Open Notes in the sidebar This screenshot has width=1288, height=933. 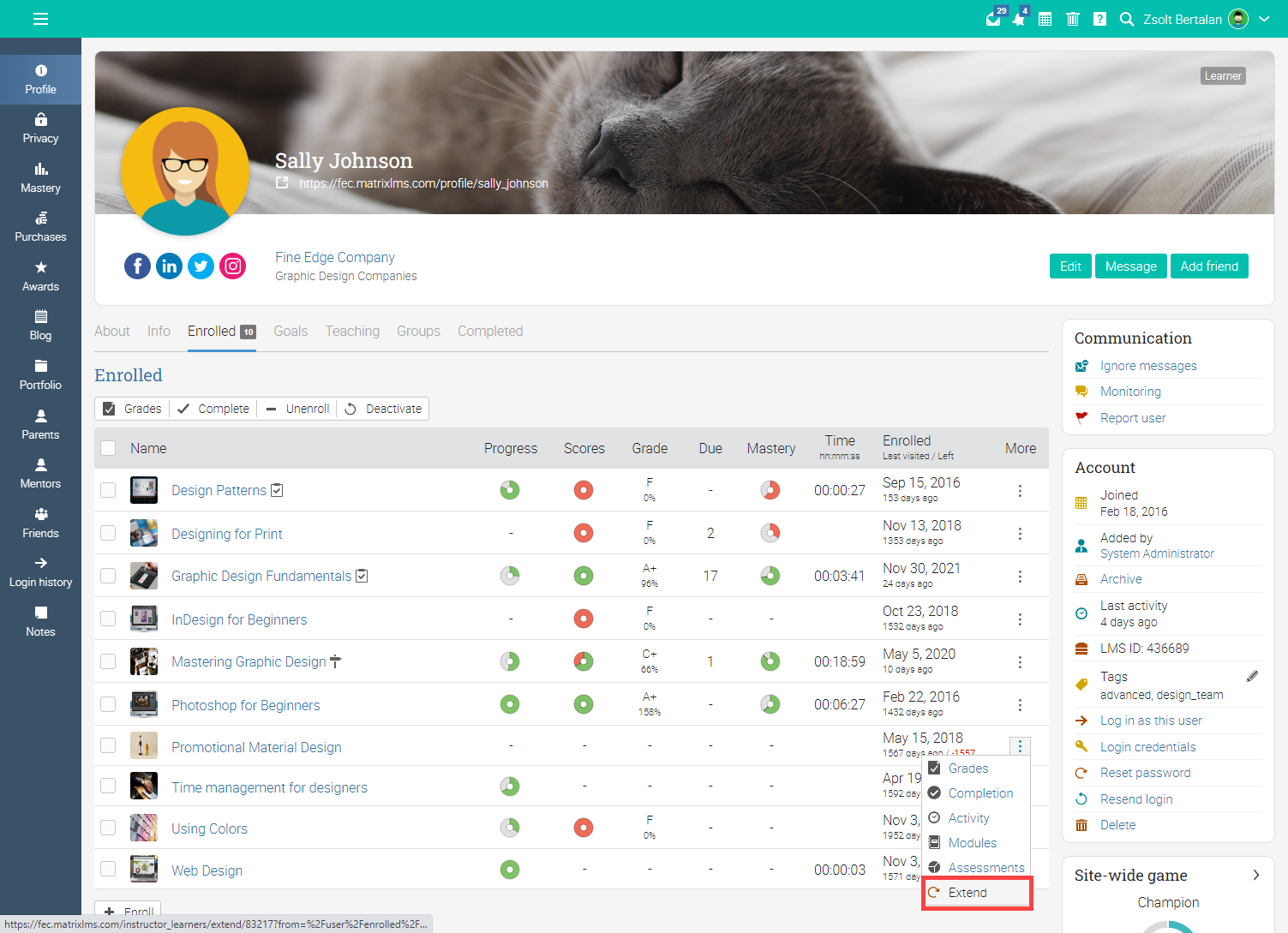40,622
